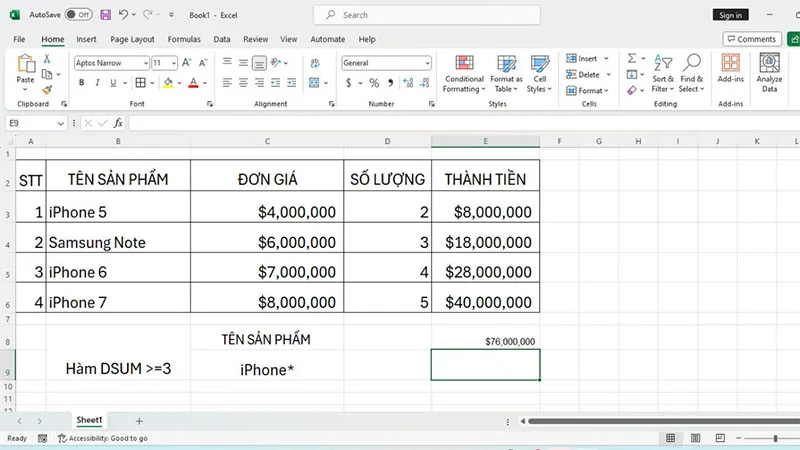Toggle Middle Align vertical alignment
The image size is (800, 450).
tap(243, 63)
